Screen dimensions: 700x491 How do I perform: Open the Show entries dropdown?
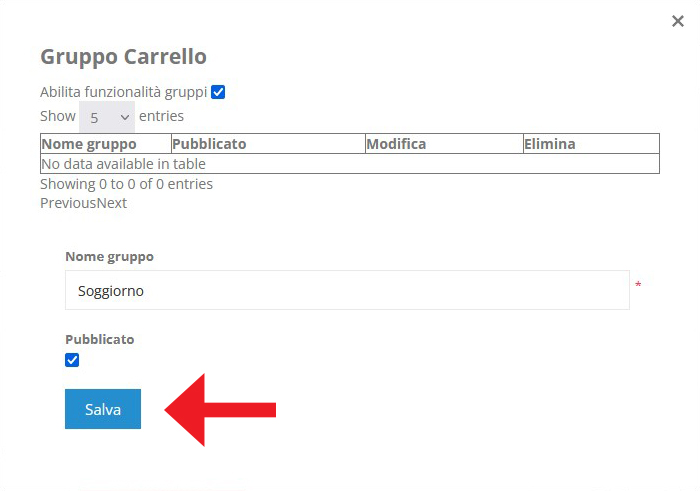(107, 117)
